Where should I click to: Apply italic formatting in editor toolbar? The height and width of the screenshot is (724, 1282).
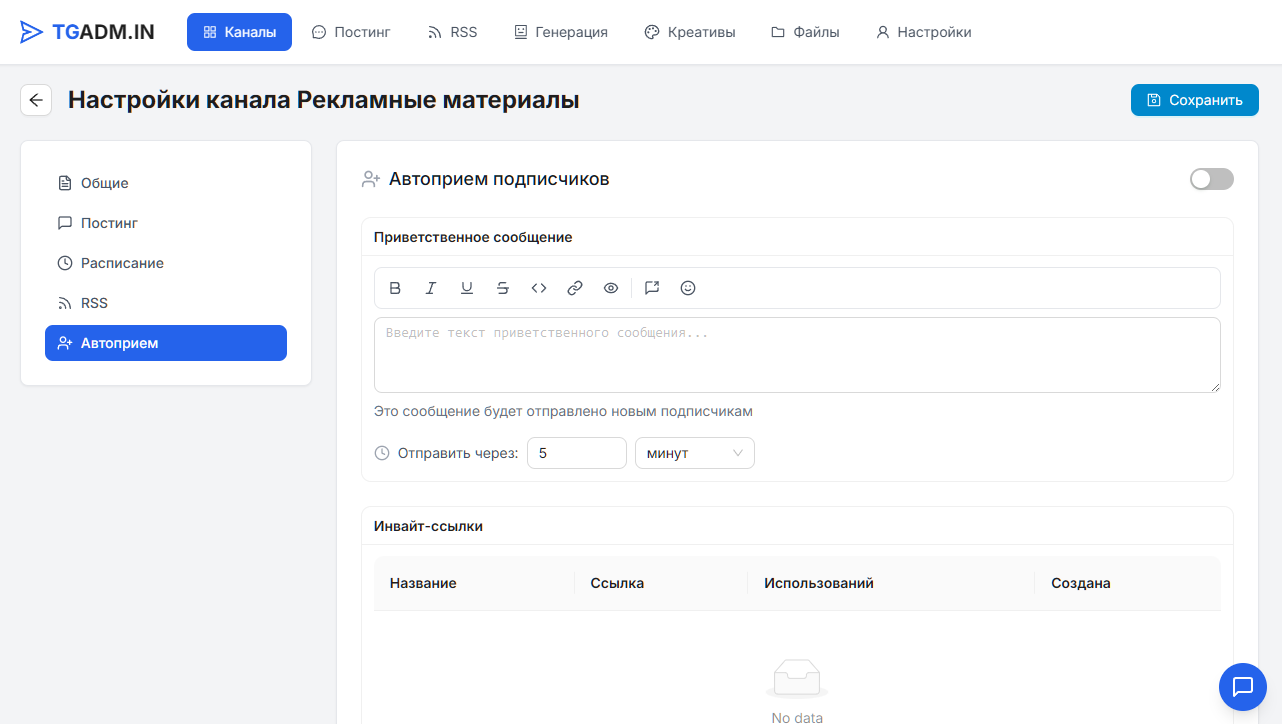pos(431,288)
